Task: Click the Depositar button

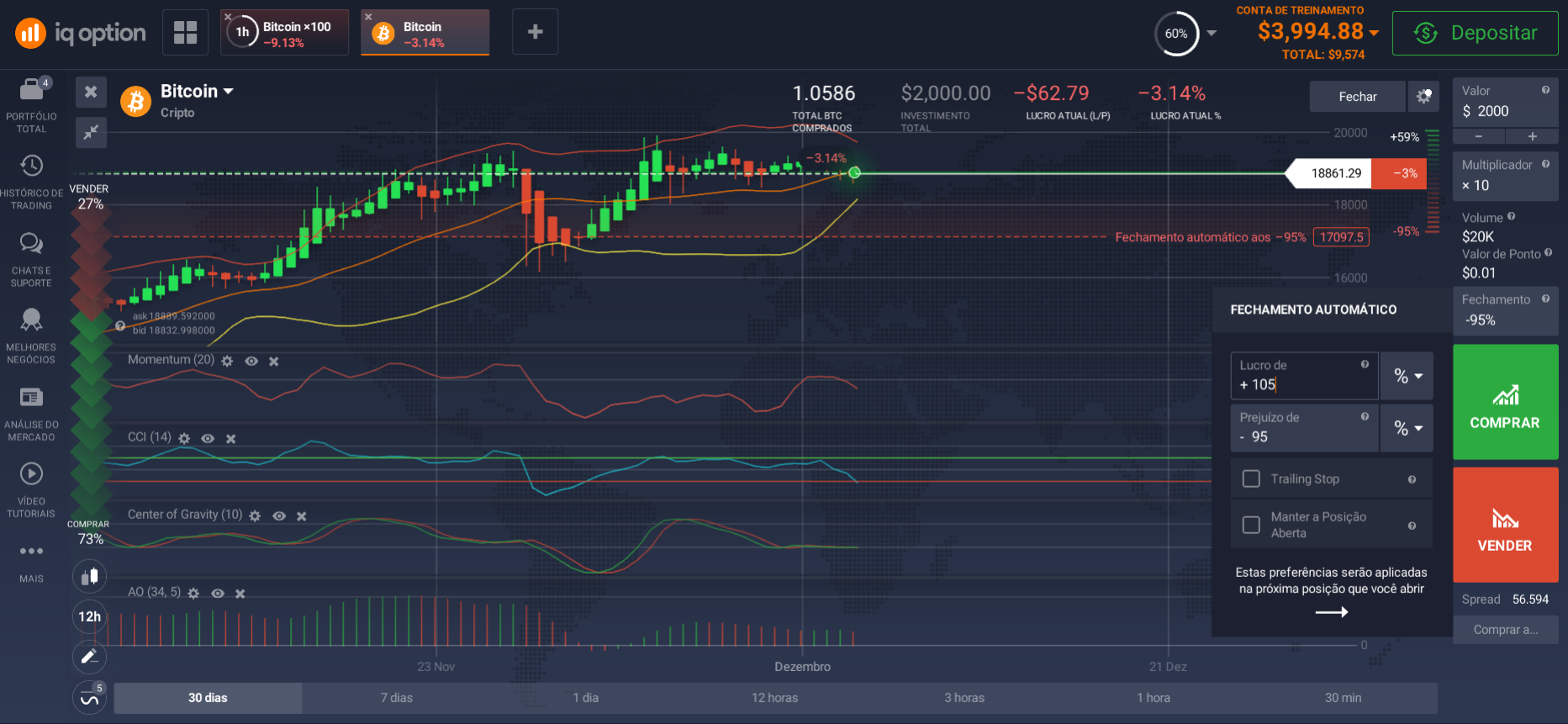Action: pyautogui.click(x=1476, y=33)
